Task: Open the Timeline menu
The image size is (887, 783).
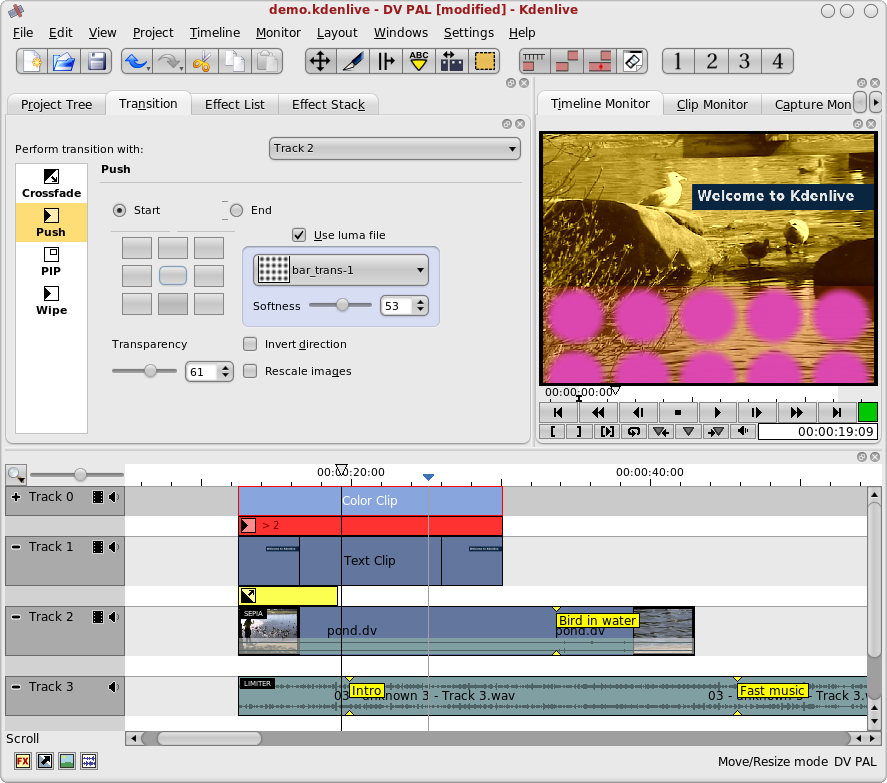Action: pos(214,32)
